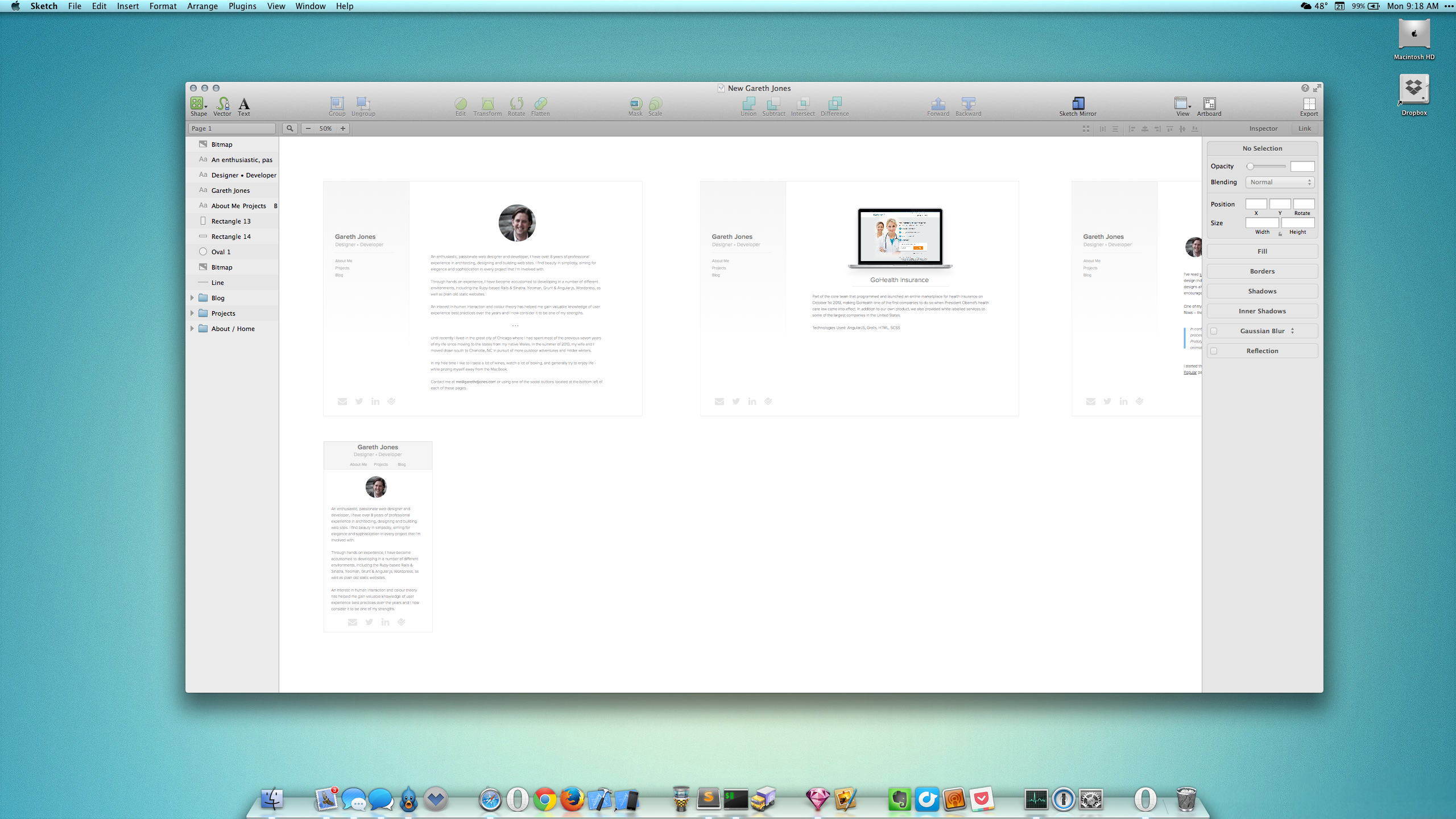Click the Rotate value field
1456x819 pixels.
1304,204
